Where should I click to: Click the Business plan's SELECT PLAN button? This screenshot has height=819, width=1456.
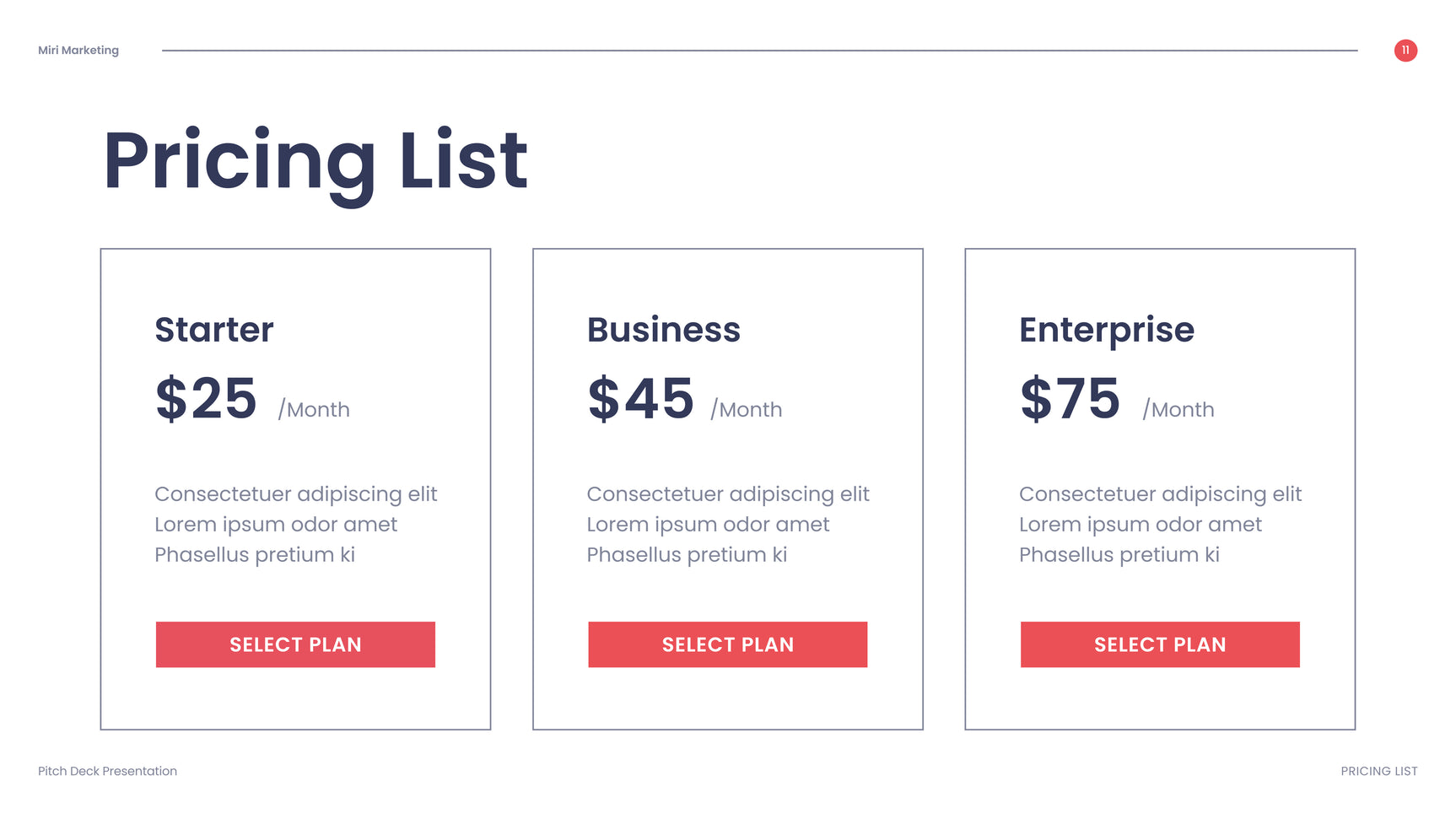(727, 644)
